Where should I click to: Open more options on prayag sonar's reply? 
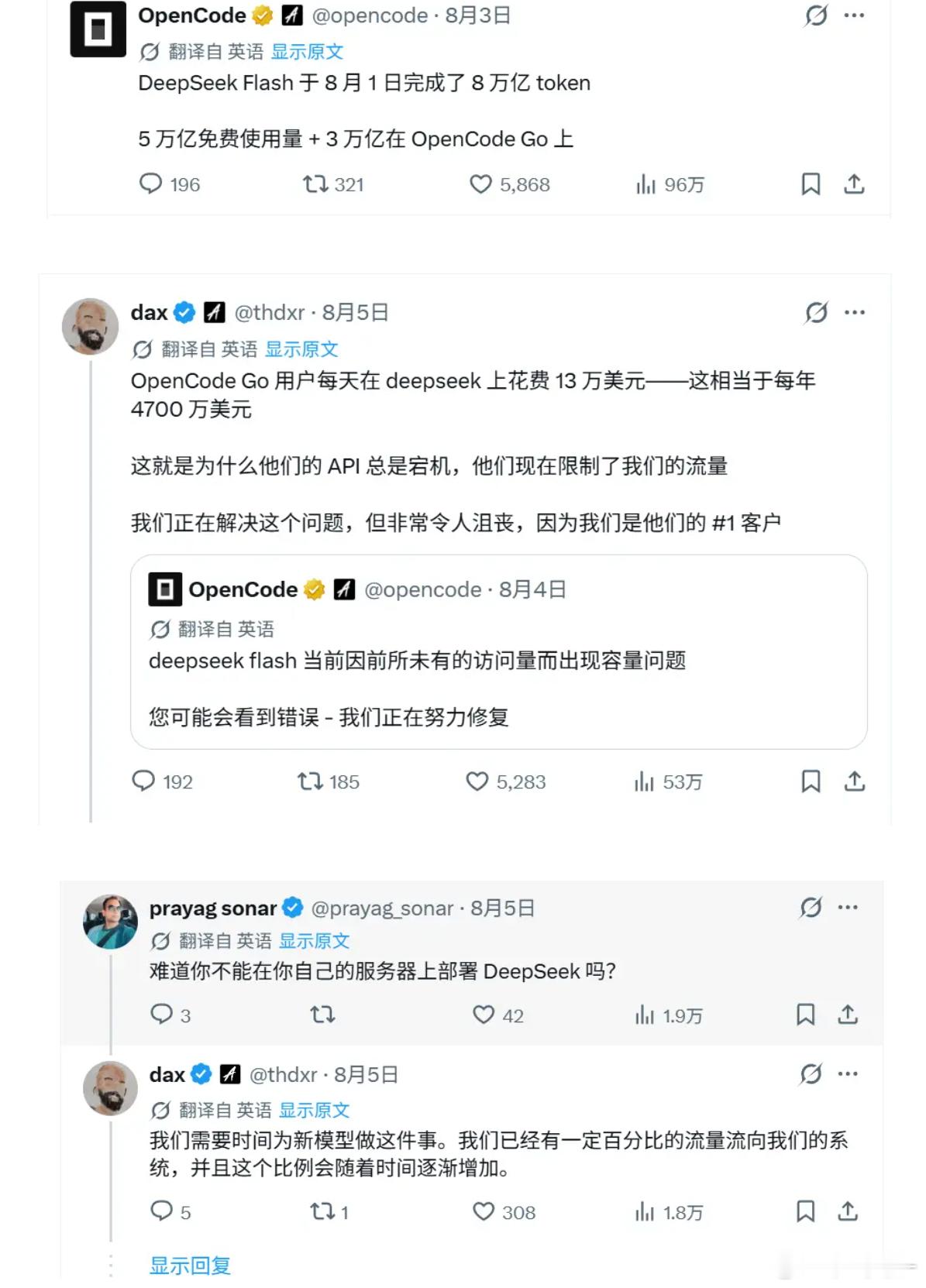(848, 907)
